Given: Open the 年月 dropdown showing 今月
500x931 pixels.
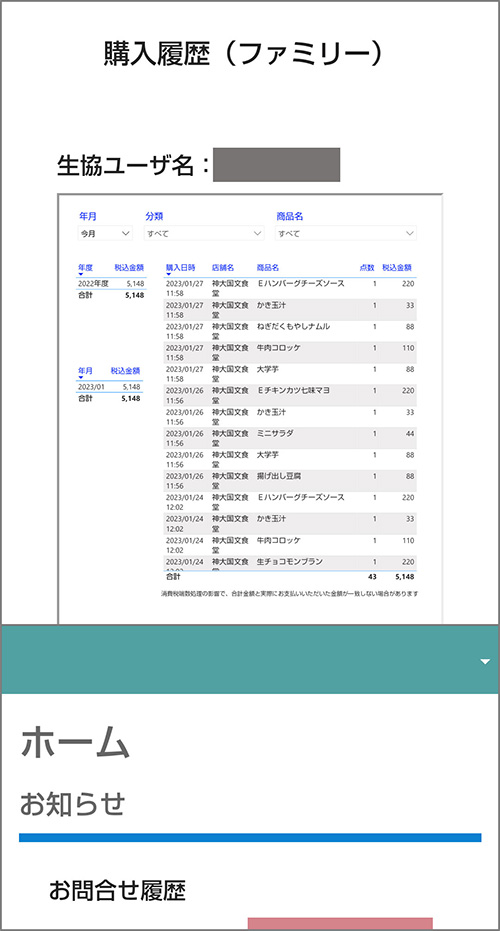Looking at the screenshot, I should [x=105, y=233].
